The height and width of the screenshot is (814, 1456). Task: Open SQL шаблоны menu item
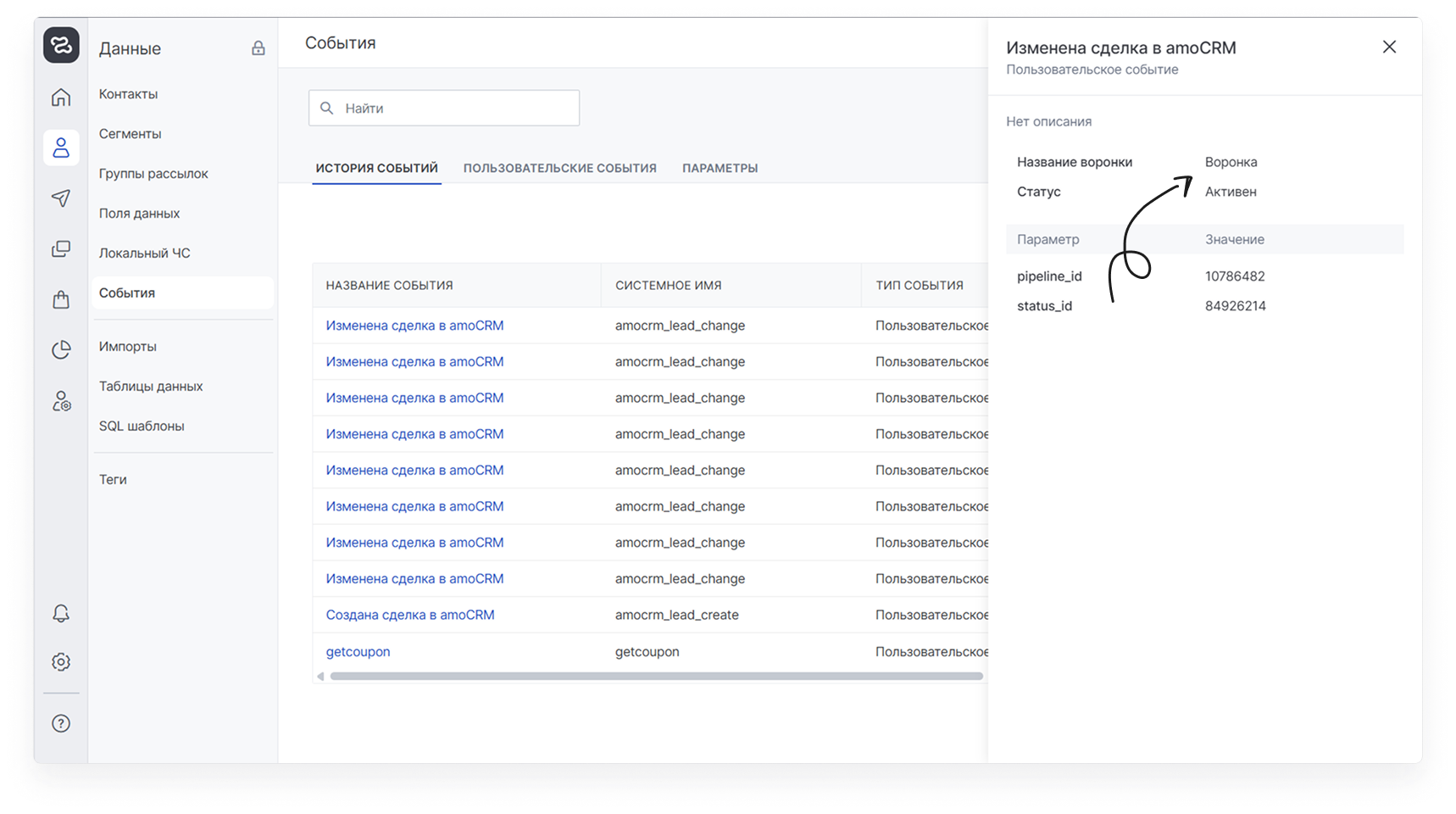(142, 426)
